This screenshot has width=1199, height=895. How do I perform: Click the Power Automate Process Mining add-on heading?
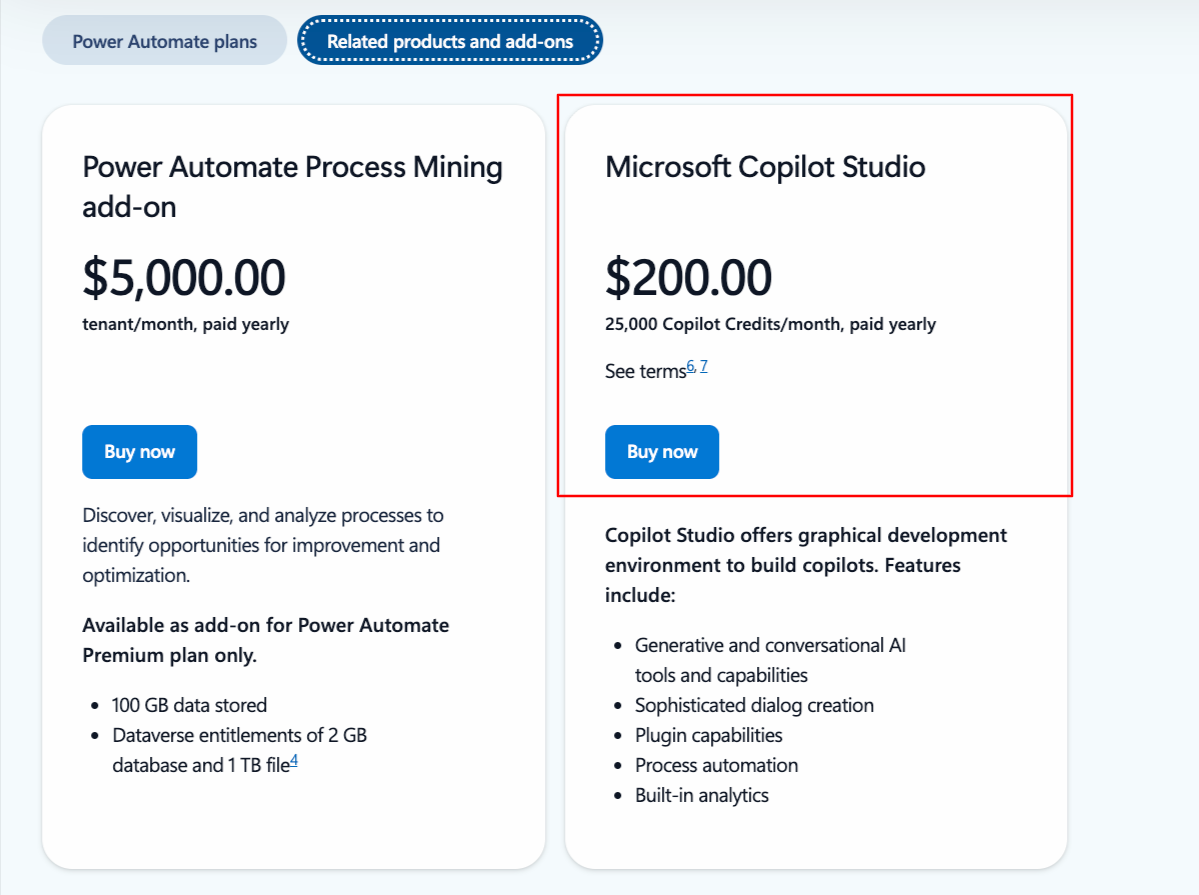(292, 187)
